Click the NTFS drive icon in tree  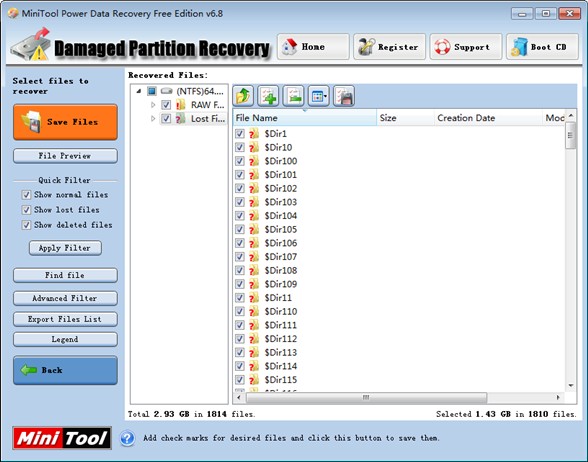(x=166, y=91)
